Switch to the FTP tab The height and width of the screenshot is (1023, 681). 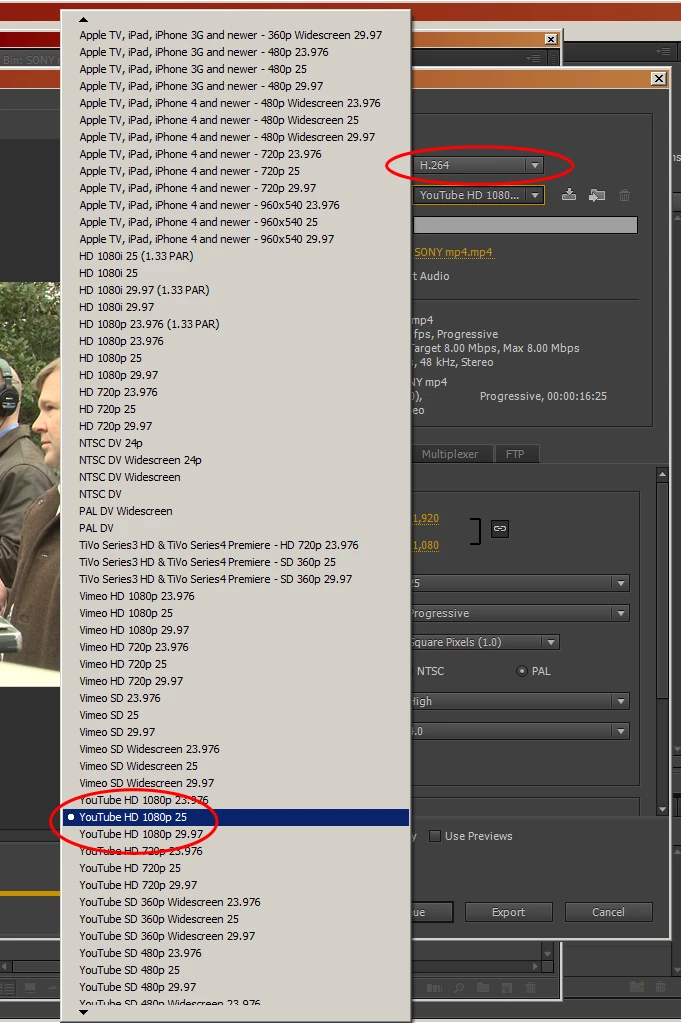pos(515,454)
